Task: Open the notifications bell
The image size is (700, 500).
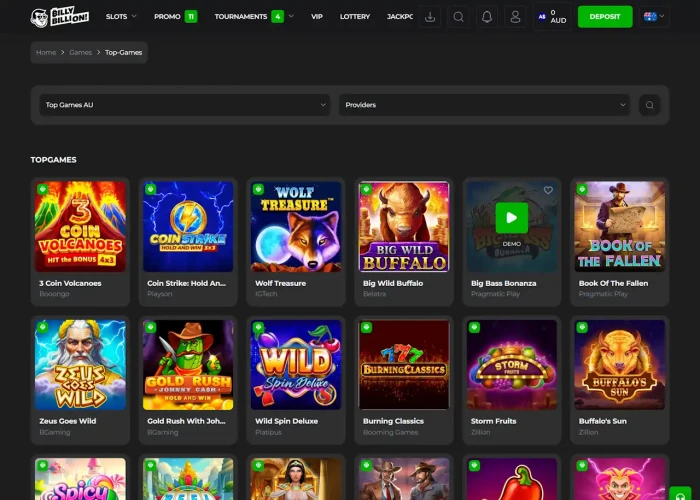Action: tap(487, 17)
